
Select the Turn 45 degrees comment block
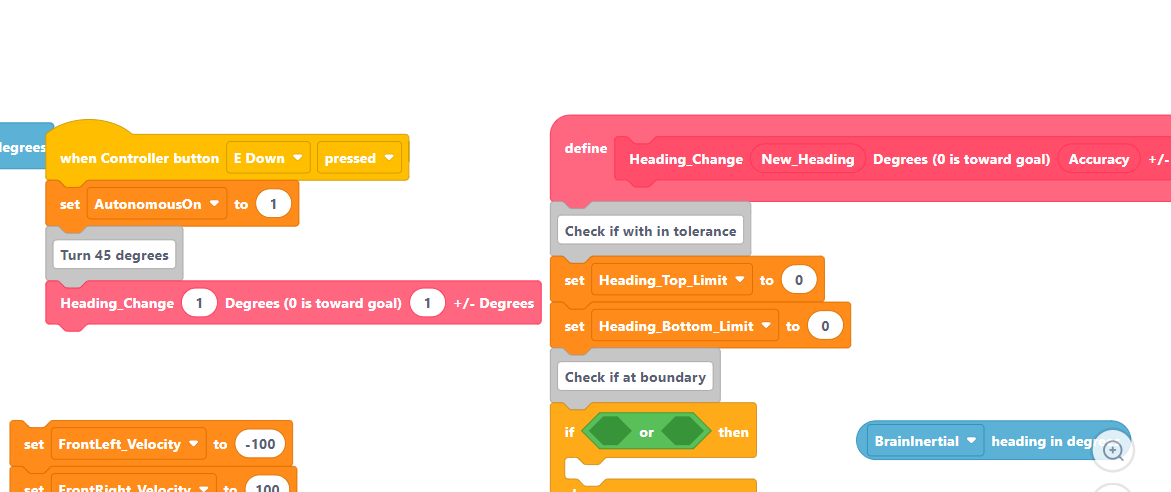click(x=114, y=255)
